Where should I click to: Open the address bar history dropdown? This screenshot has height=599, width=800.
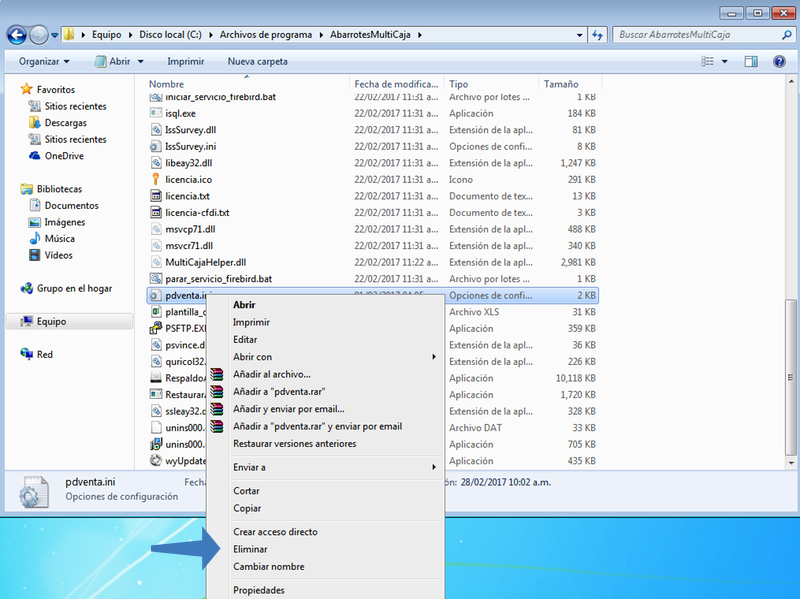[x=579, y=35]
